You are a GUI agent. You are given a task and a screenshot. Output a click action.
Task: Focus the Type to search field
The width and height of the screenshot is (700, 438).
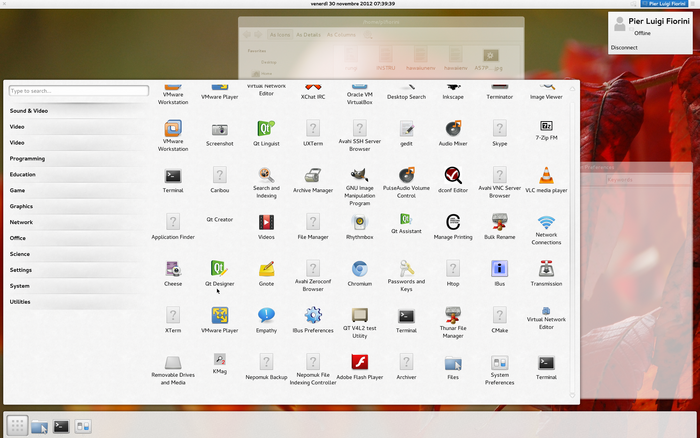tap(78, 91)
